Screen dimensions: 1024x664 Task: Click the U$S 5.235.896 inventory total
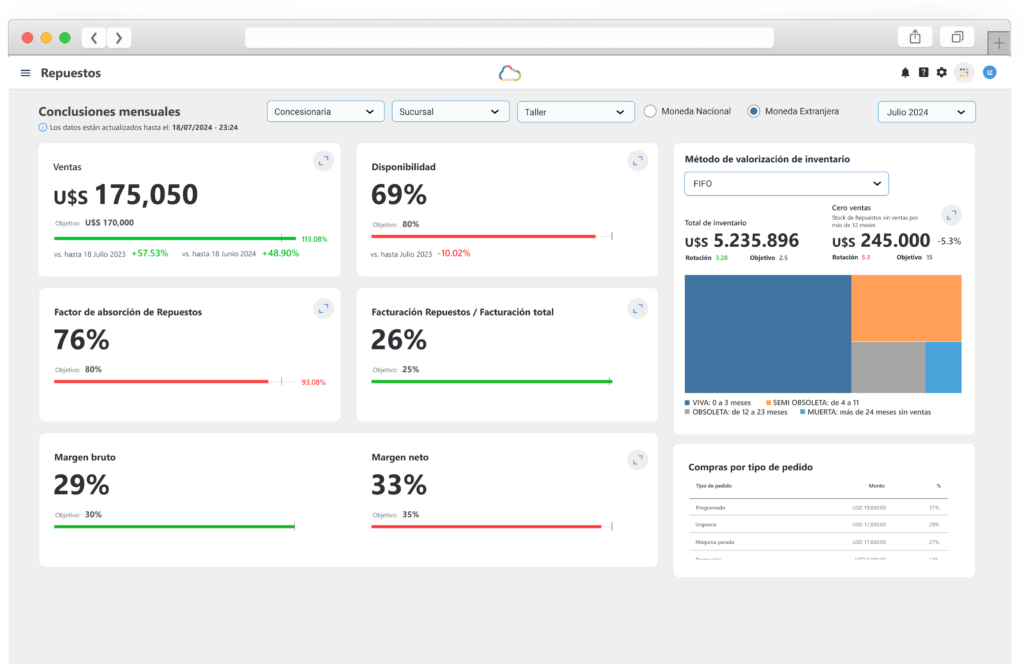click(742, 241)
